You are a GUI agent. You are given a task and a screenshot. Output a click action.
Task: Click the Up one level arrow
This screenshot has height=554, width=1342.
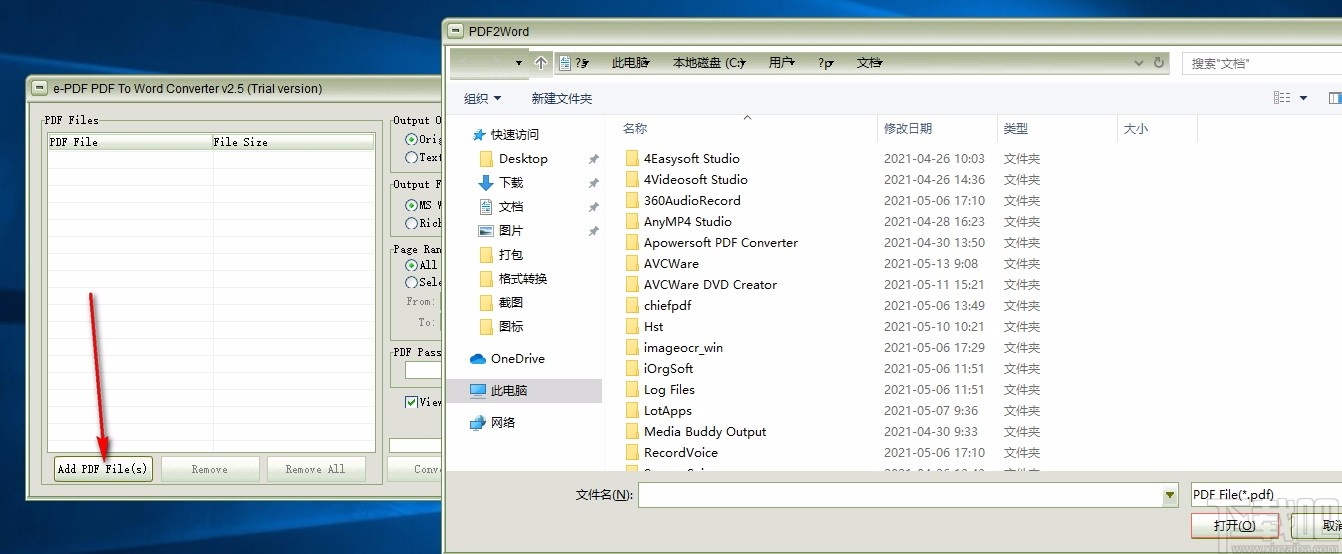[541, 62]
